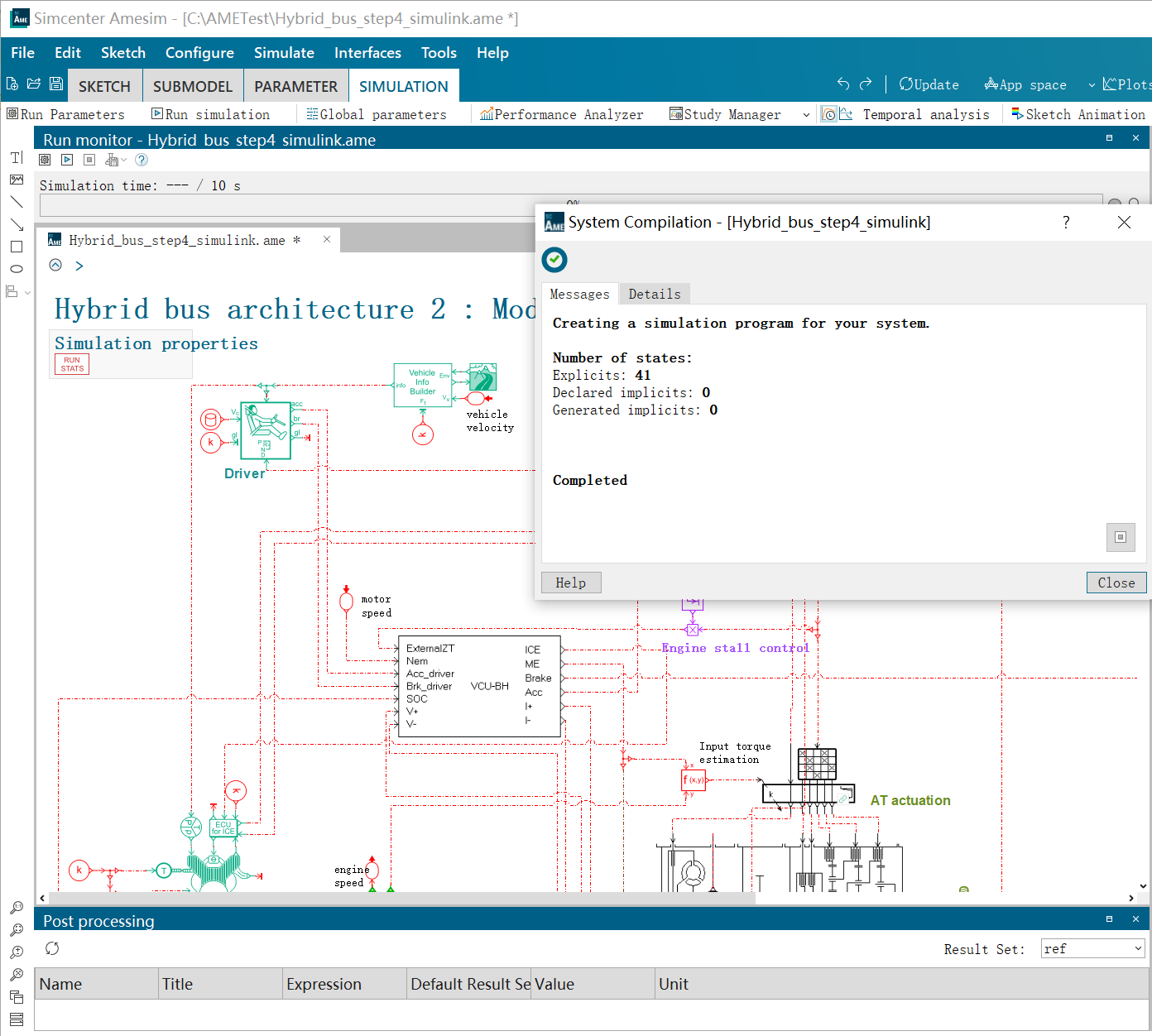This screenshot has height=1036, width=1152.
Task: Collapse the sketch header with the chevron
Action: [x=55, y=265]
